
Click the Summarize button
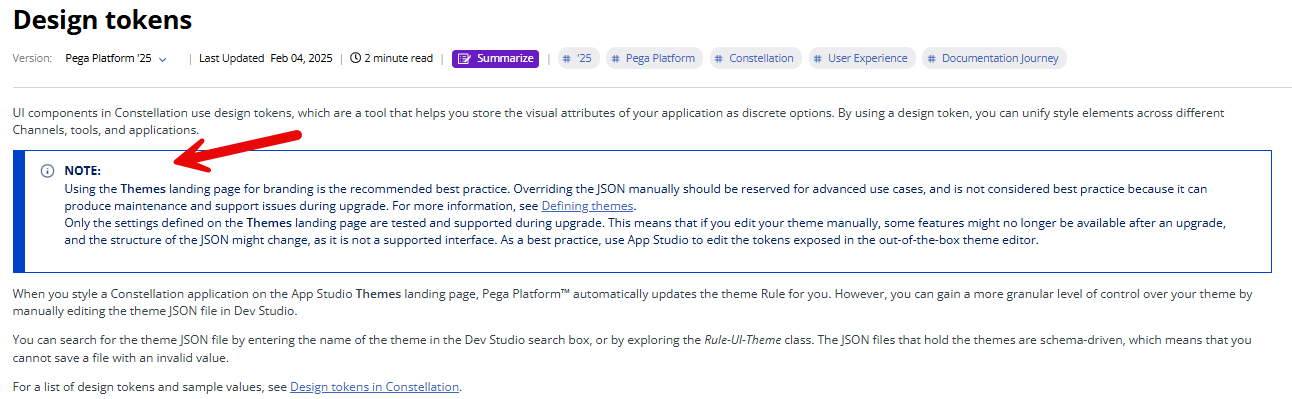(495, 59)
